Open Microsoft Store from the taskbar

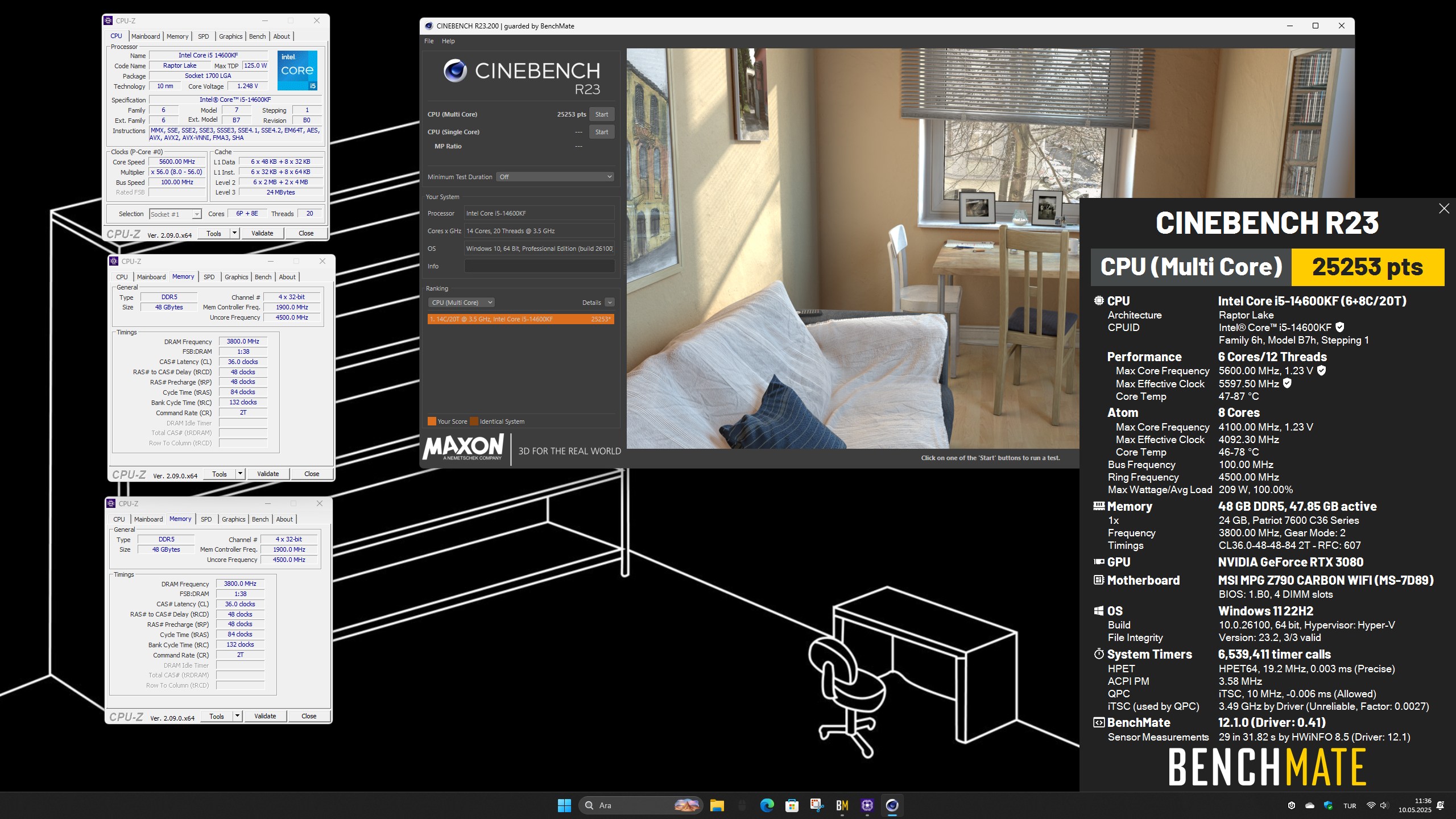(792, 805)
